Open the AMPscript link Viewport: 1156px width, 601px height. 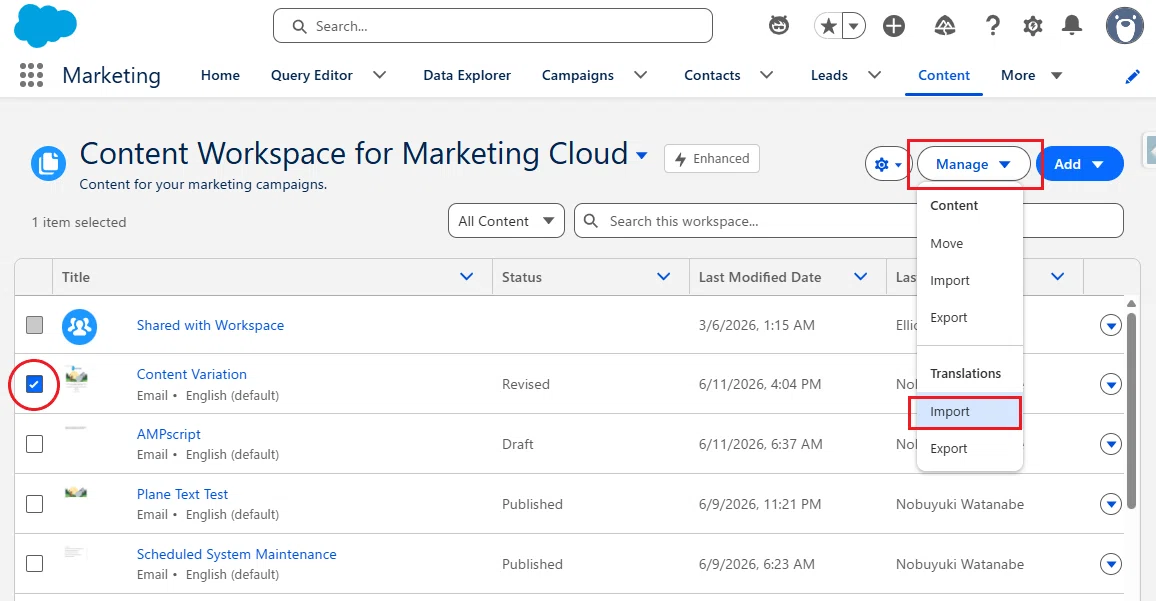point(169,434)
